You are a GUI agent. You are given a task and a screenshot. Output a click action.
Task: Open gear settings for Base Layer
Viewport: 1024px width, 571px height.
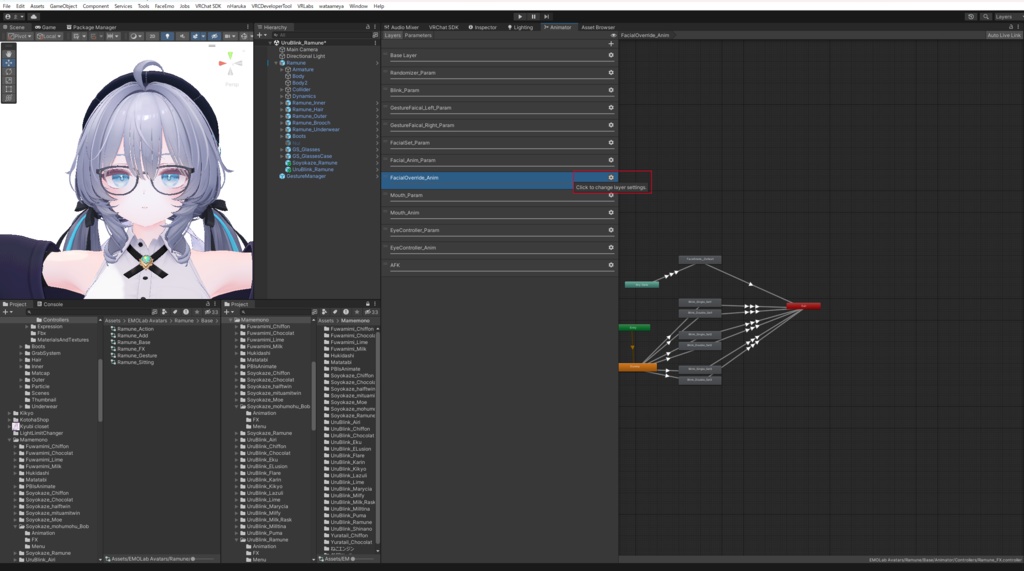coord(611,55)
